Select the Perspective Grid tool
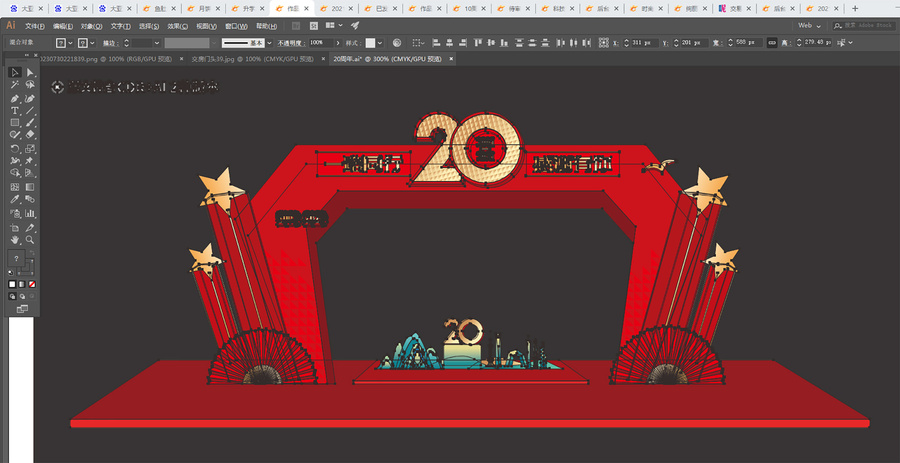 tap(30, 173)
